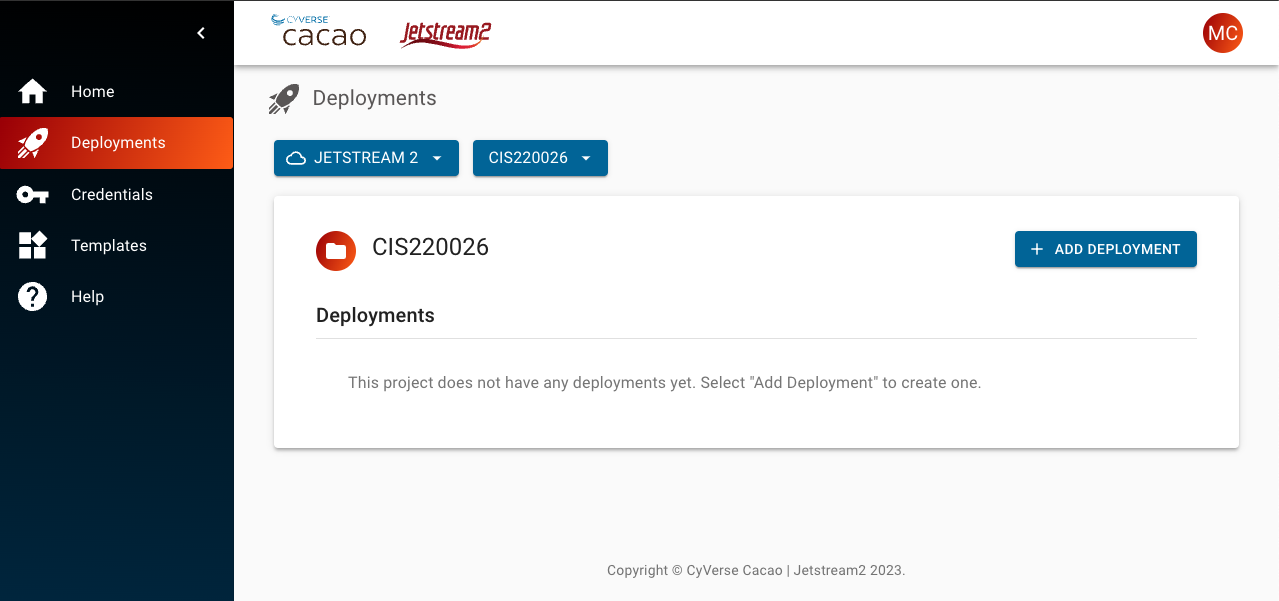Click the Jetstream2 logo in the header
The width and height of the screenshot is (1279, 601).
click(444, 34)
